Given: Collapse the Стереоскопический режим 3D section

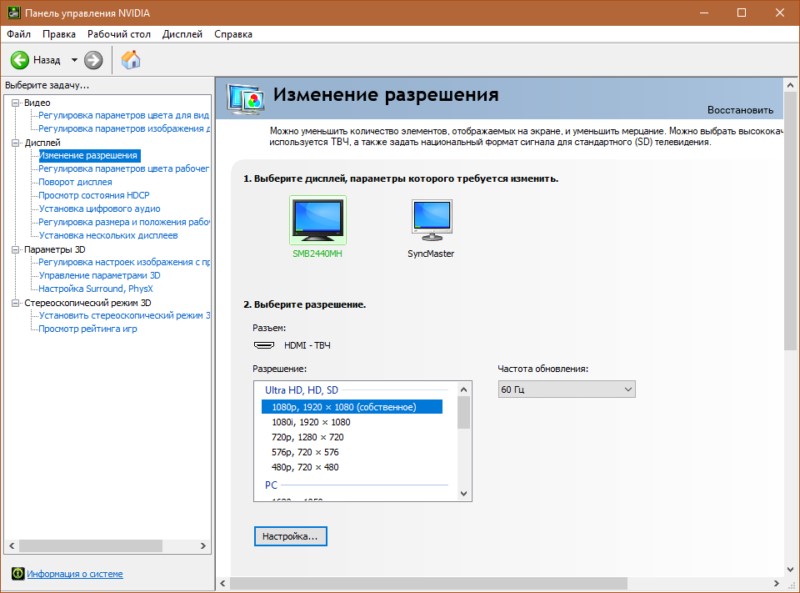Looking at the screenshot, I should [x=15, y=303].
